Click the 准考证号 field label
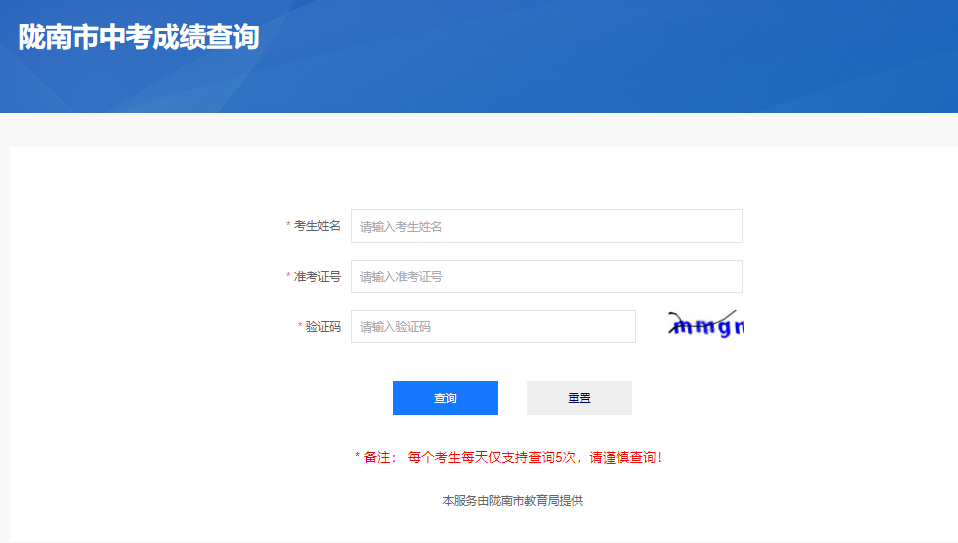This screenshot has width=958, height=543. click(x=317, y=277)
